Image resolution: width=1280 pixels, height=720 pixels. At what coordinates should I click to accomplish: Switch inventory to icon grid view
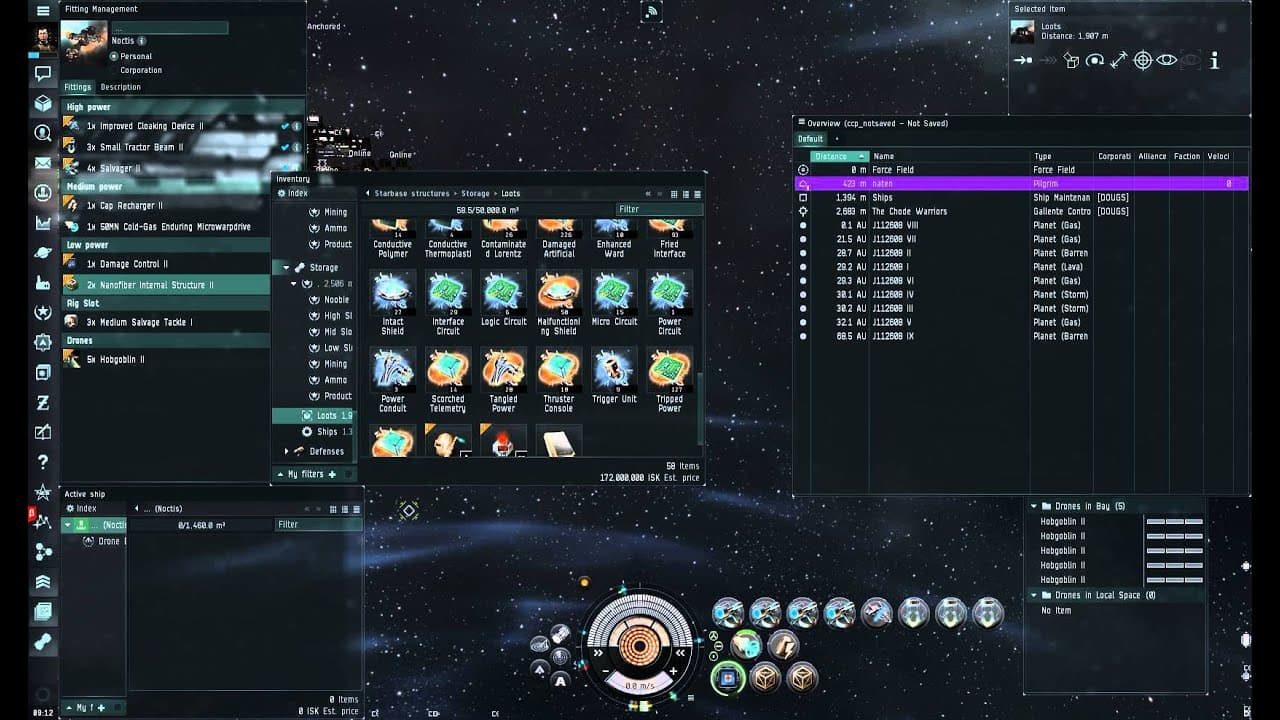point(674,194)
